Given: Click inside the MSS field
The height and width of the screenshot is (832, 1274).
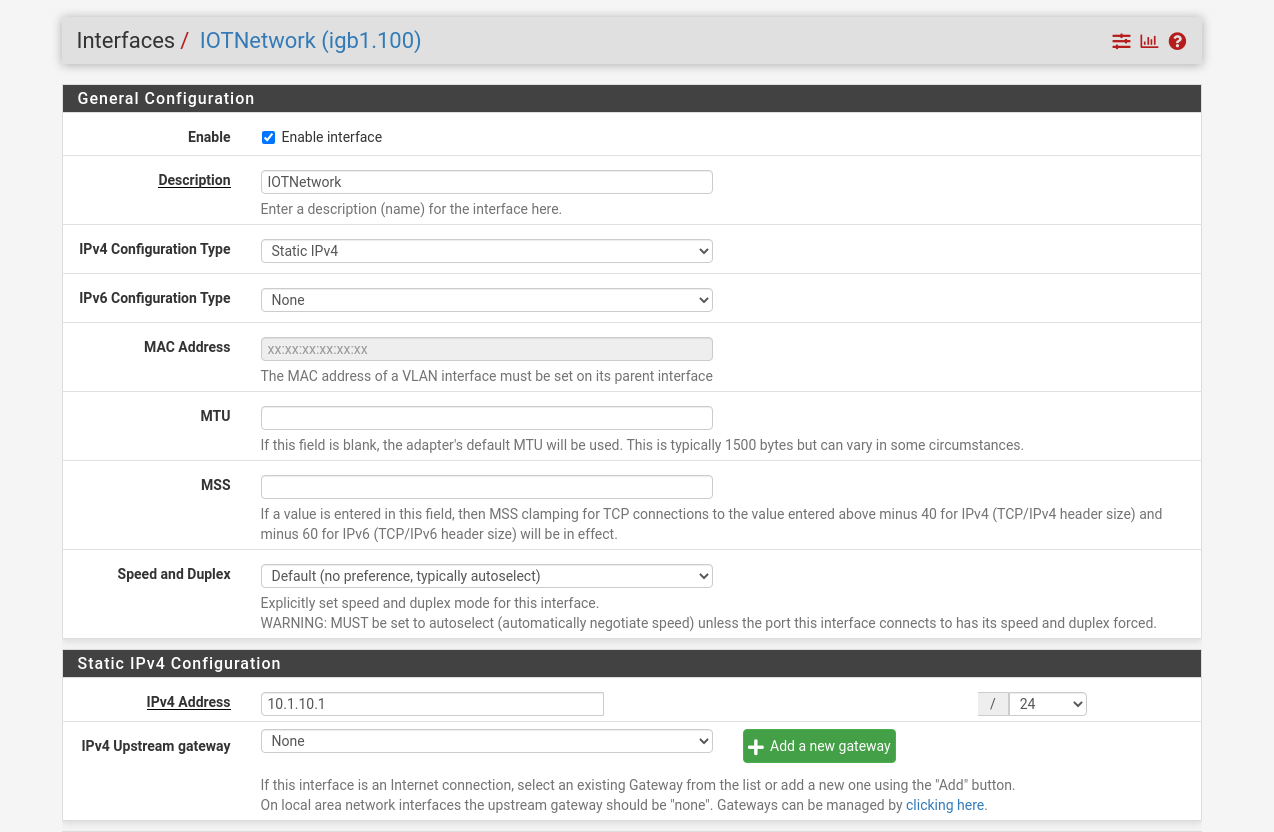Looking at the screenshot, I should click(486, 486).
